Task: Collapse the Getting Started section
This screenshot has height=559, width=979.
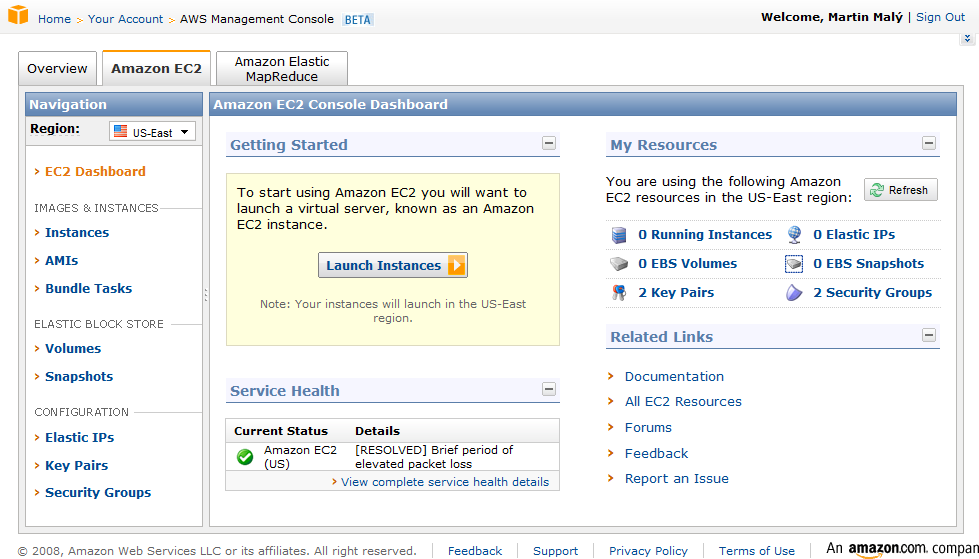Action: pos(548,143)
